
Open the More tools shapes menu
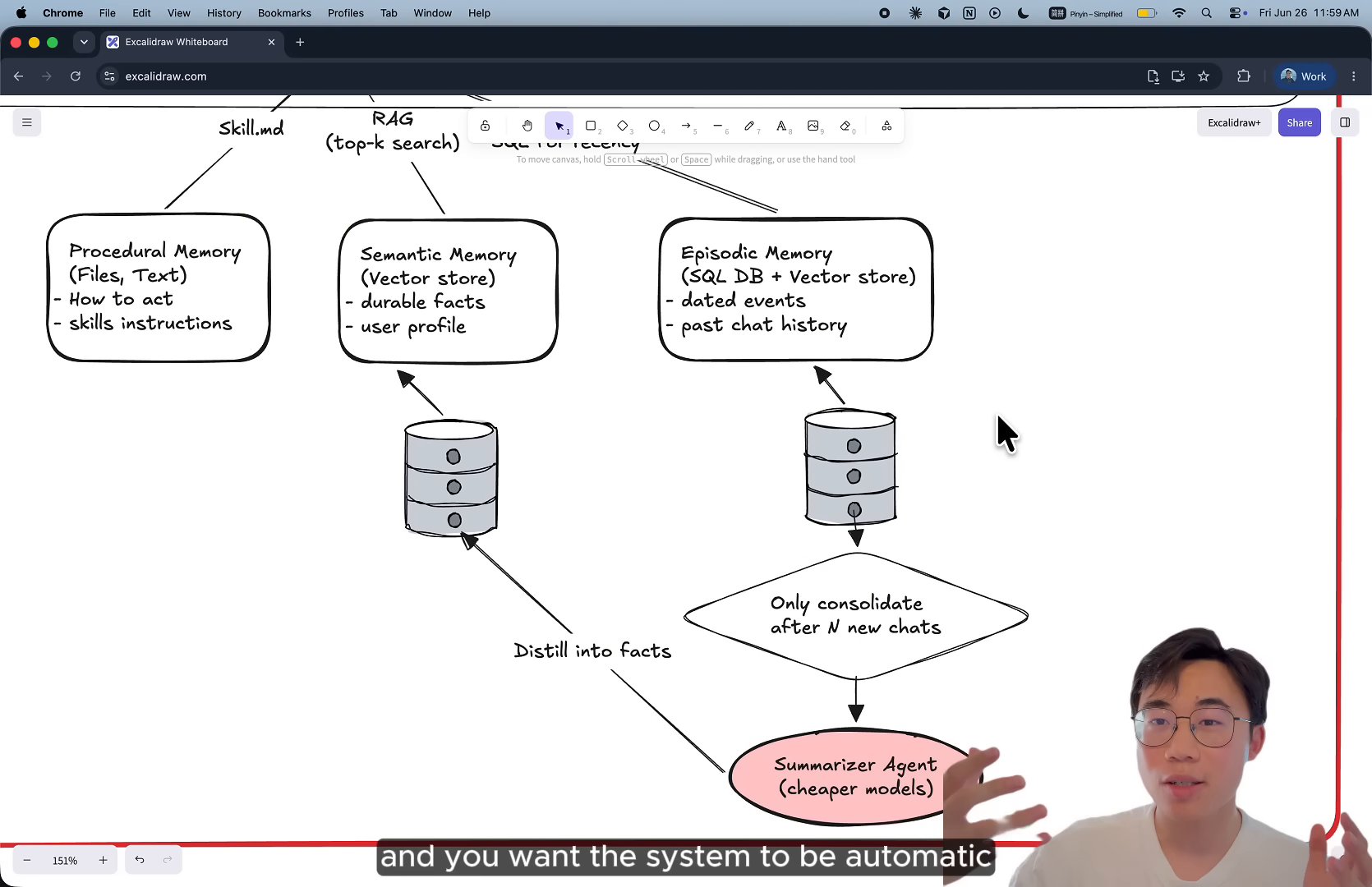click(886, 126)
